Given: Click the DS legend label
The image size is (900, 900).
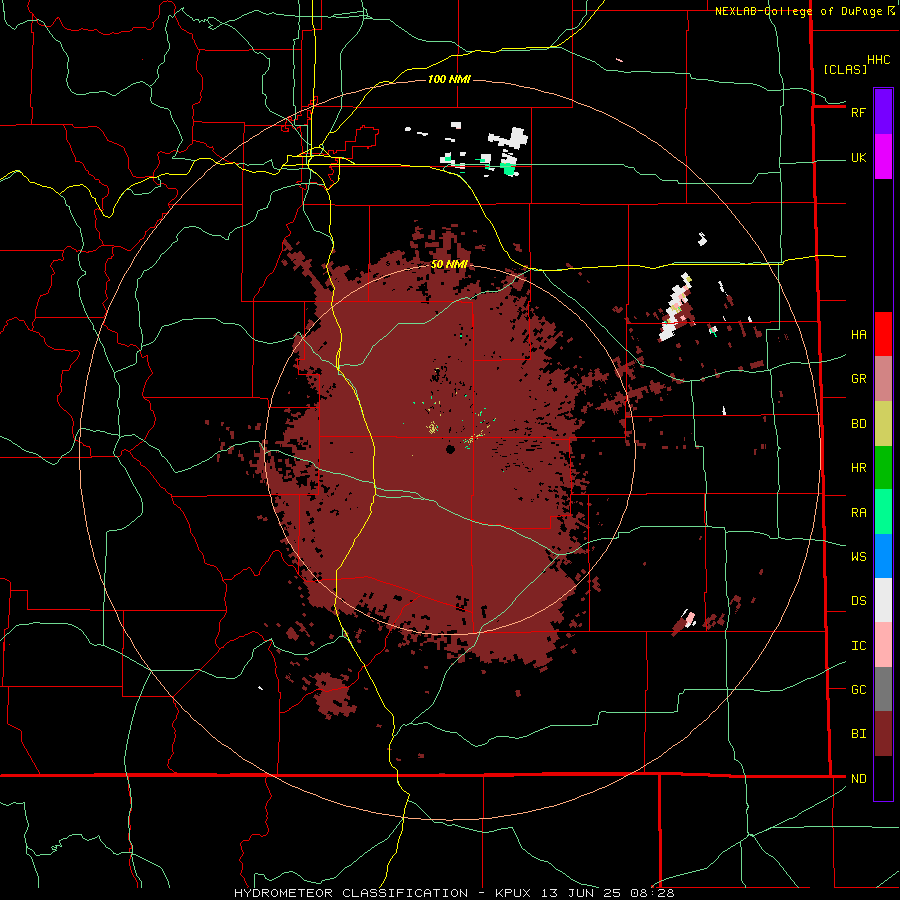Looking at the screenshot, I should tap(858, 600).
